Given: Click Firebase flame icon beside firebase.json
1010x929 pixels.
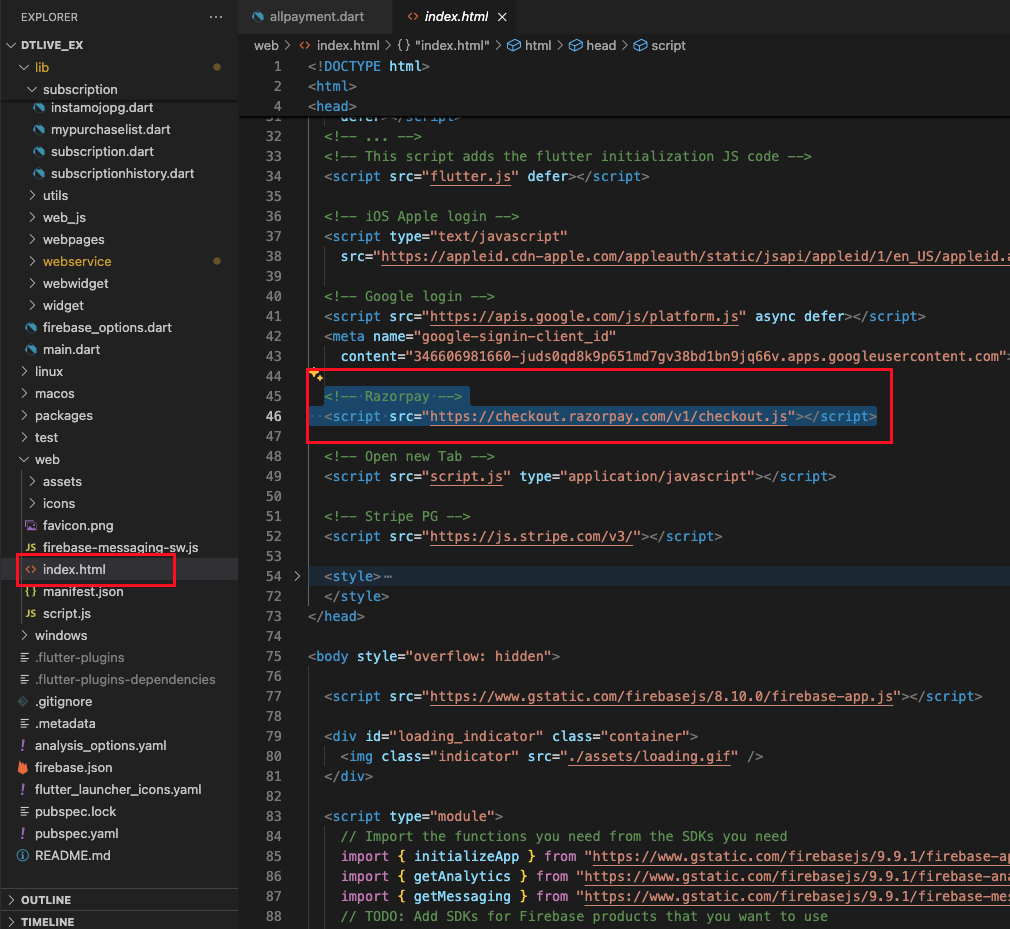Looking at the screenshot, I should [x=23, y=767].
